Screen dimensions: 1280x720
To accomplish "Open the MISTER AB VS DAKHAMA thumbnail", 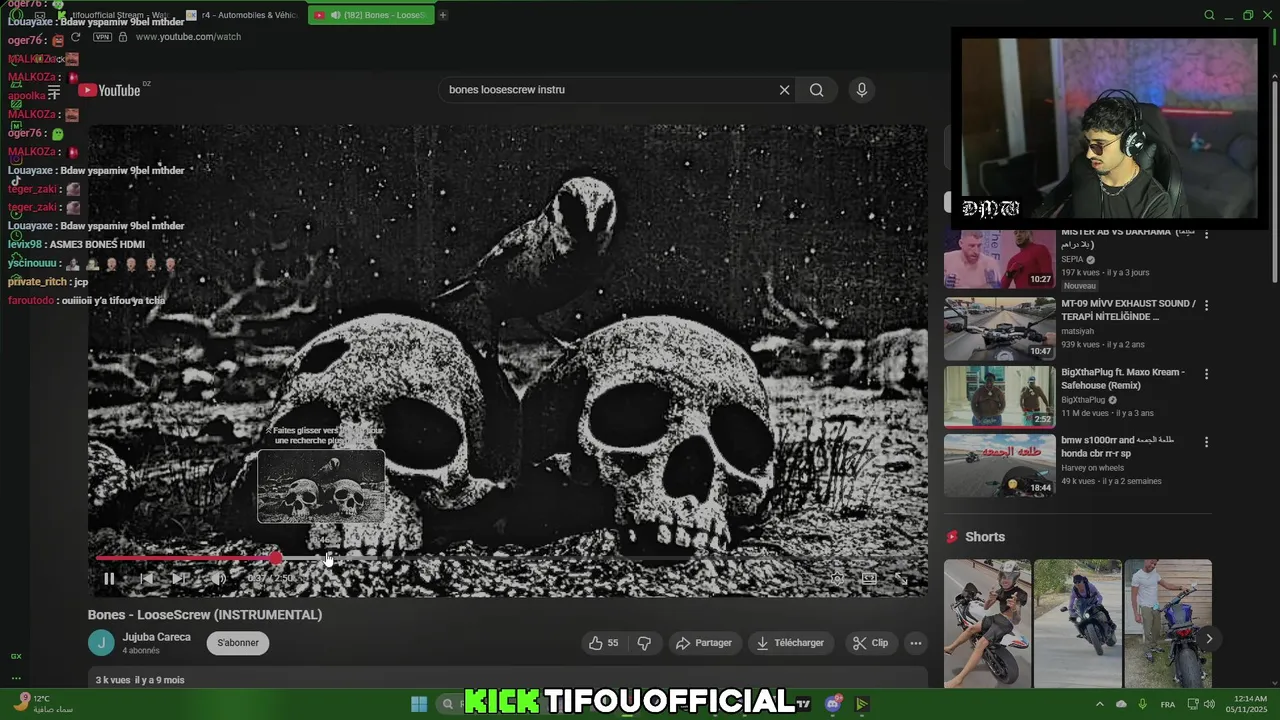I will point(999,259).
